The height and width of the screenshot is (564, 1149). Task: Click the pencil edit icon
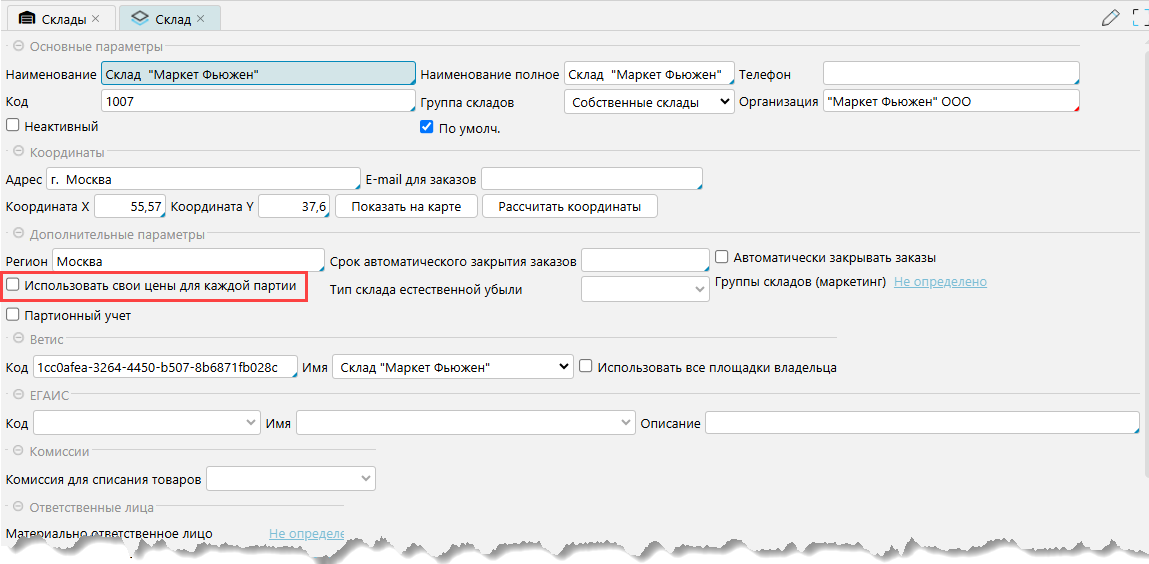click(1110, 17)
